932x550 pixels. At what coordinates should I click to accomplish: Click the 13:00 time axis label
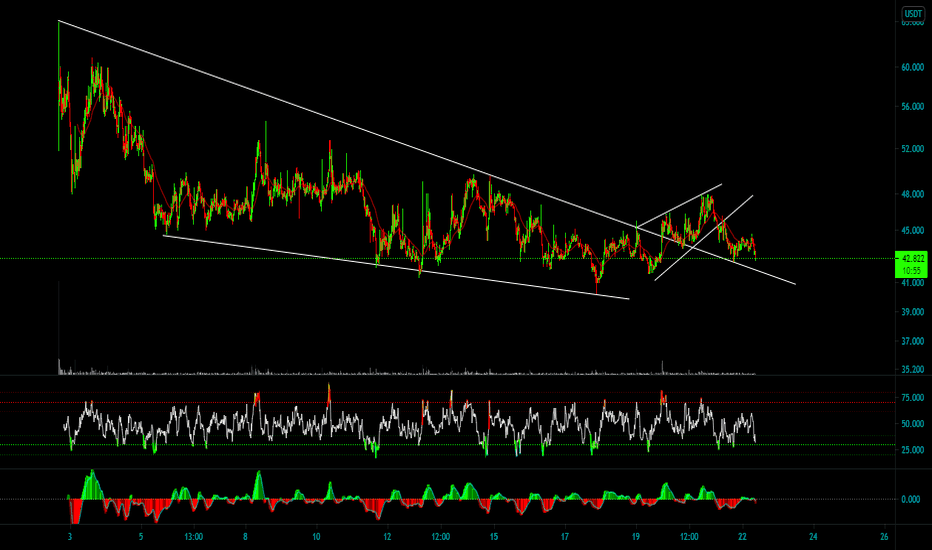[x=194, y=537]
